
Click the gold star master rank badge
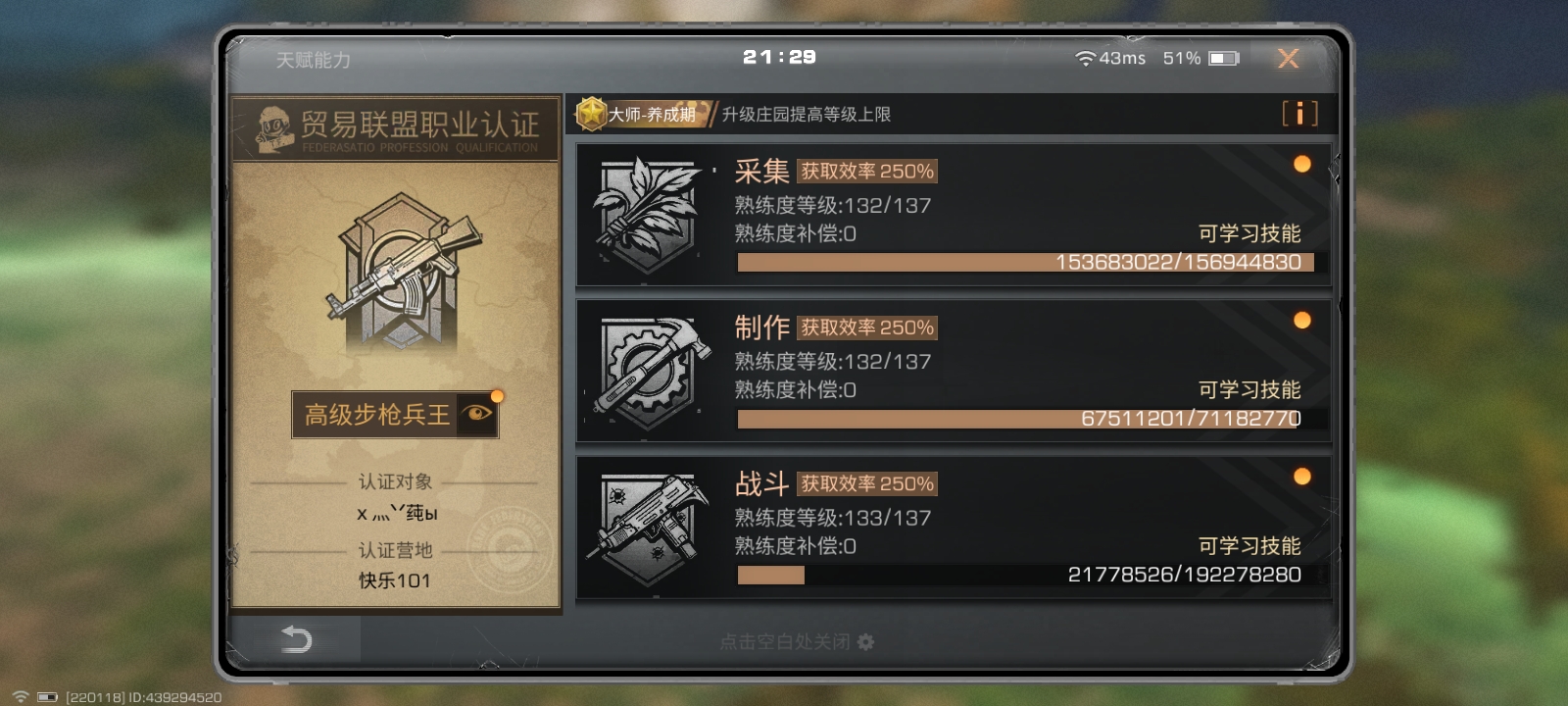coord(591,114)
